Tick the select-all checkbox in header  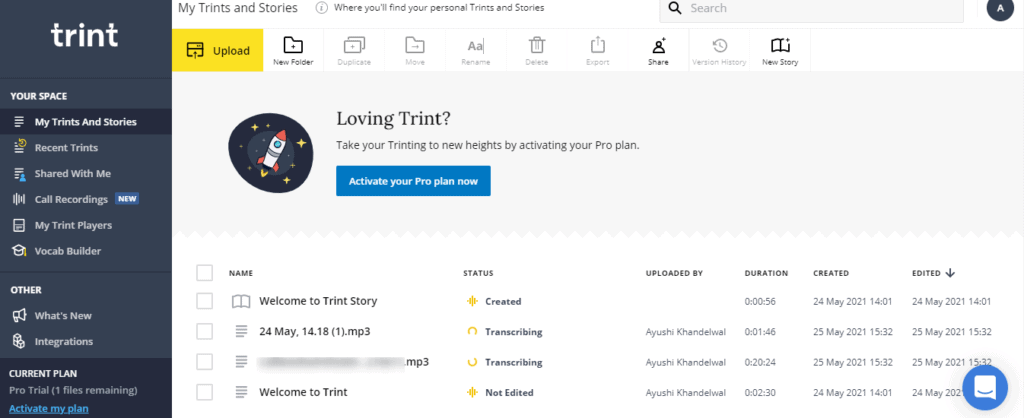point(204,272)
